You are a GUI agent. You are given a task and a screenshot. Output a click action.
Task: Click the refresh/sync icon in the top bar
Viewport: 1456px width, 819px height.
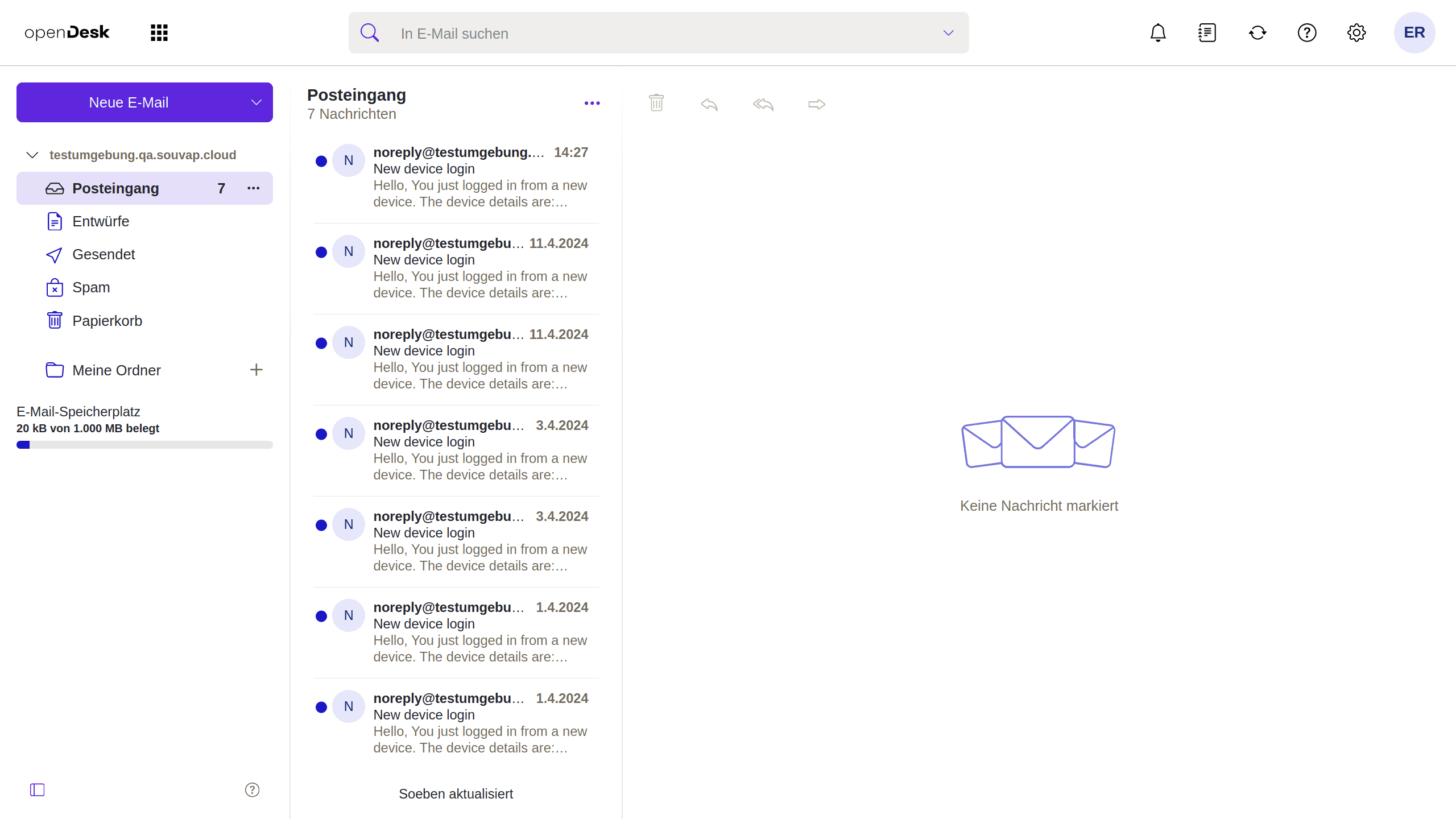coord(1257,32)
